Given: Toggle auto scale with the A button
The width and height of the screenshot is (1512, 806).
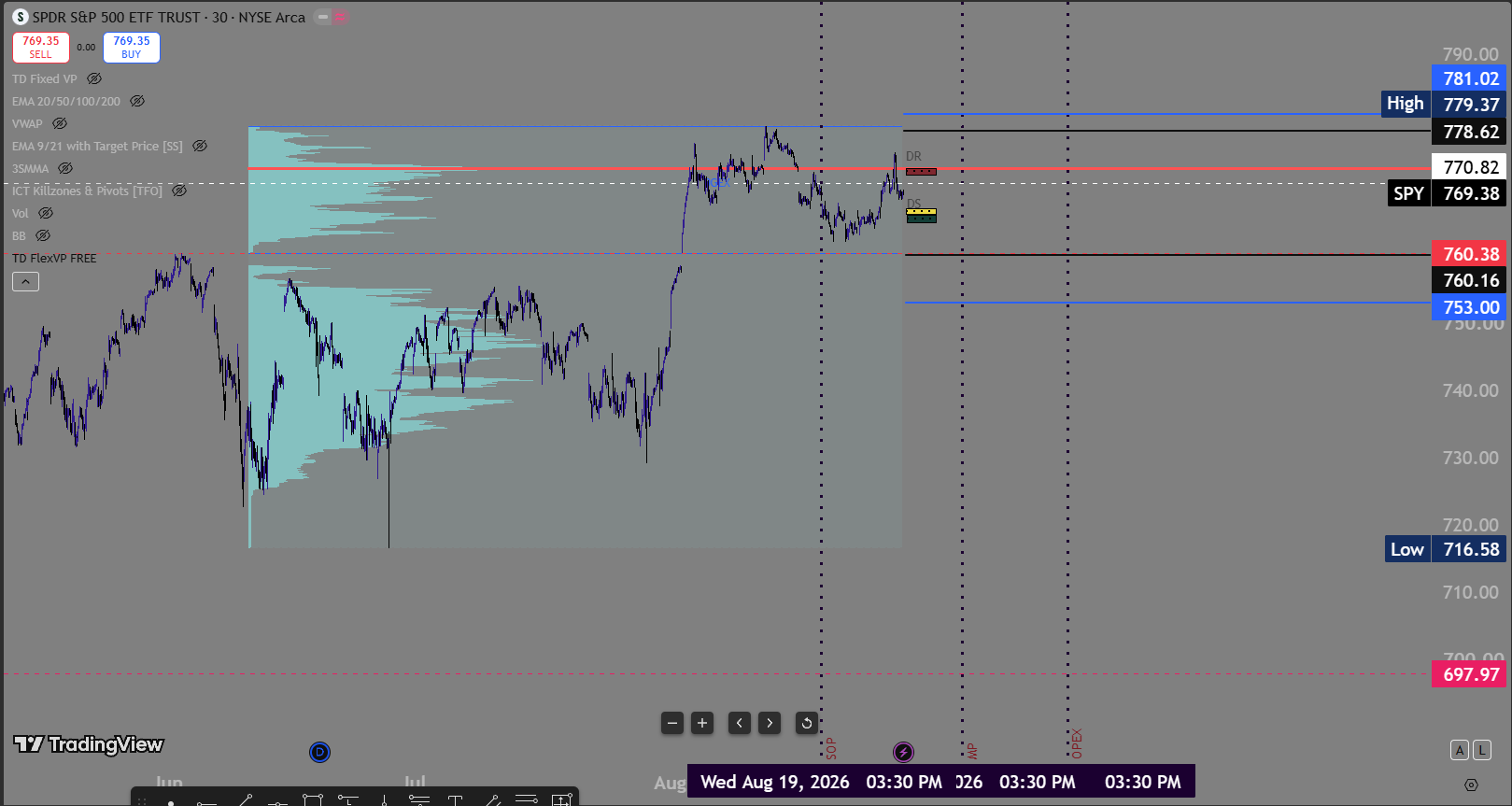Looking at the screenshot, I should 1460,749.
